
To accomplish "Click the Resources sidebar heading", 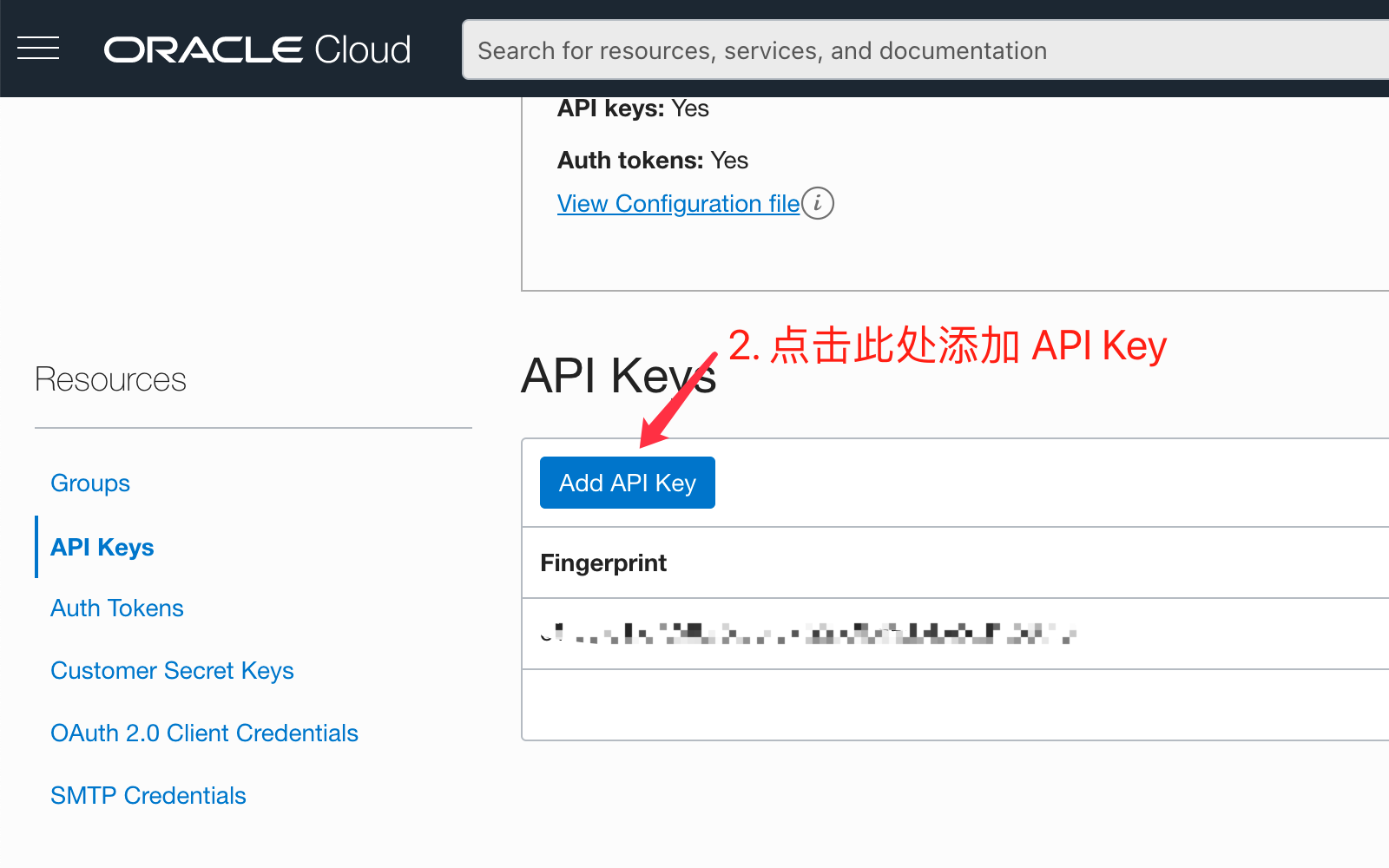I will click(110, 380).
